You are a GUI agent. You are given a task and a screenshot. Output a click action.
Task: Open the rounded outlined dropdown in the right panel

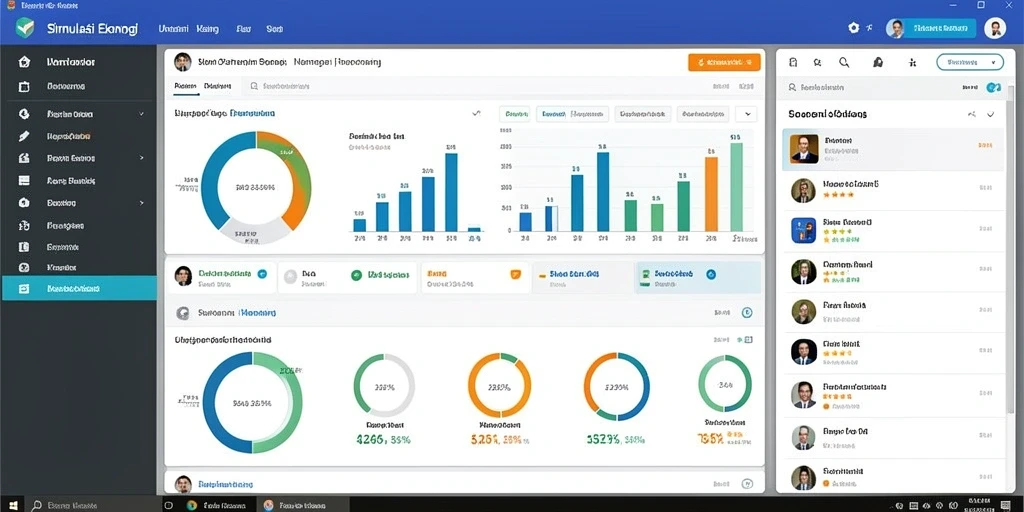coord(970,62)
